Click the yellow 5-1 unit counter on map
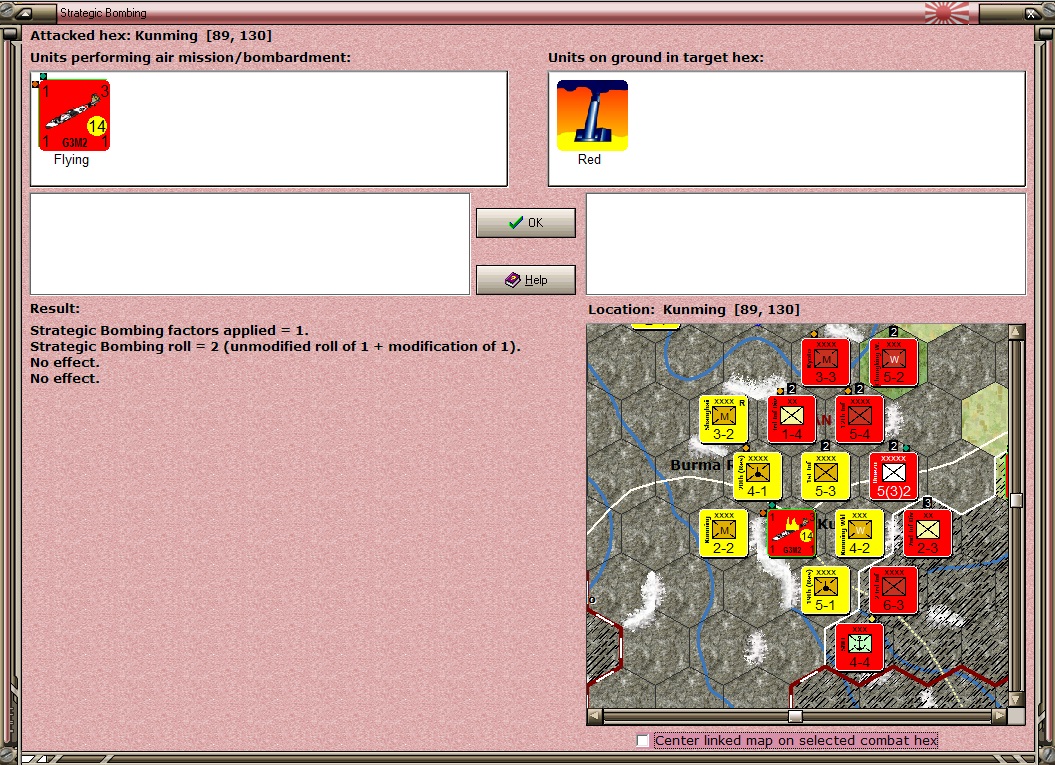 (826, 591)
